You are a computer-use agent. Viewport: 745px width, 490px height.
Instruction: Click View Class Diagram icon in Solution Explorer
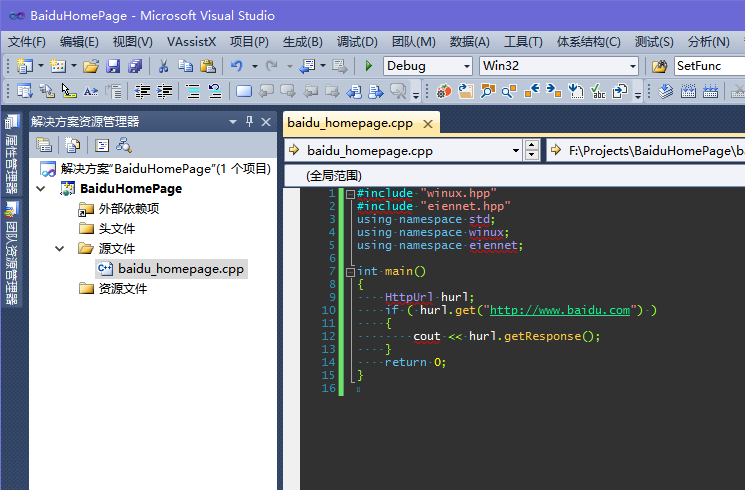tap(124, 145)
